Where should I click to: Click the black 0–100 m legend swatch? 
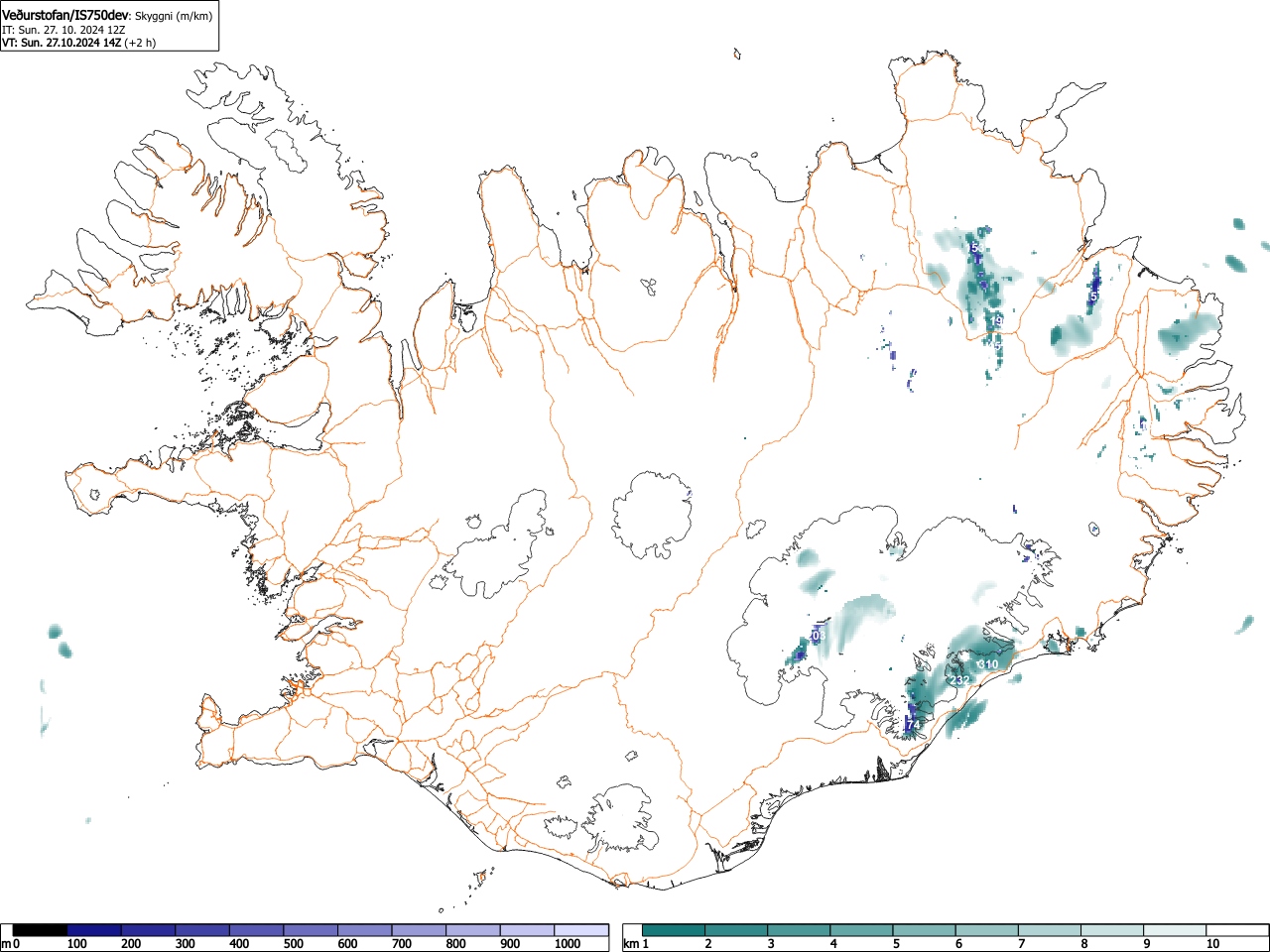[40, 930]
